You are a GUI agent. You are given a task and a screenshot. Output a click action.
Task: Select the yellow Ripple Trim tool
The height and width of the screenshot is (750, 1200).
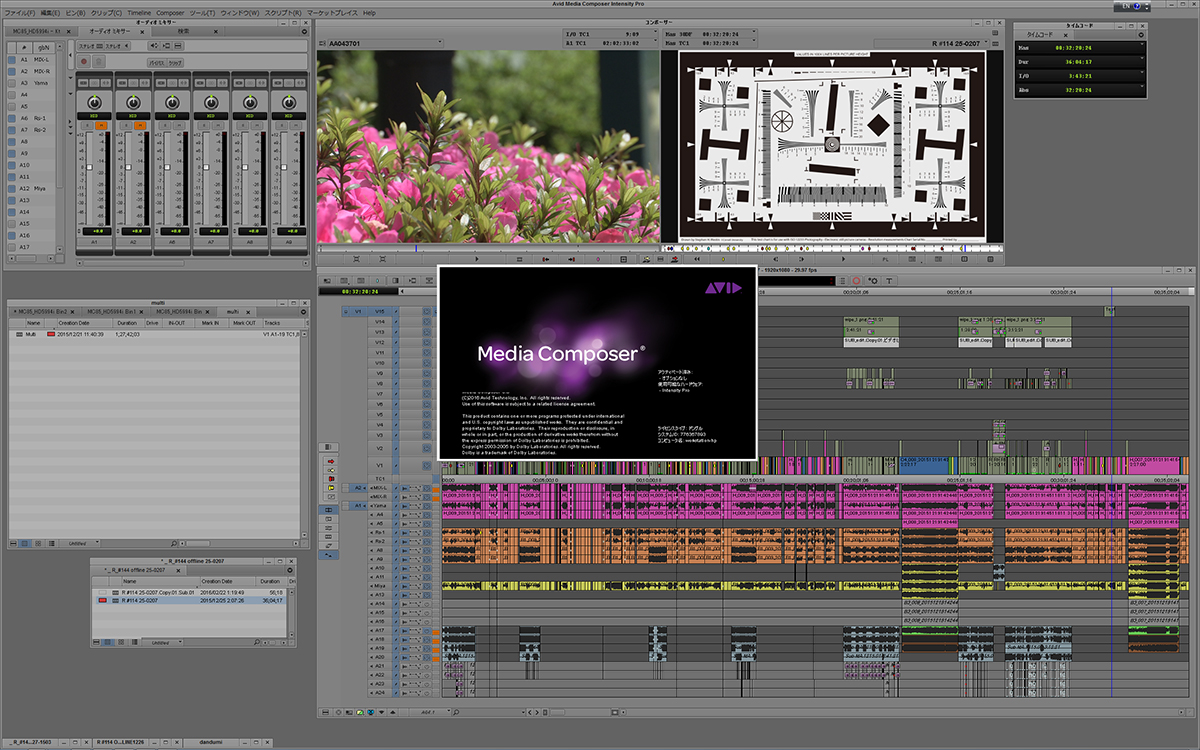(331, 489)
